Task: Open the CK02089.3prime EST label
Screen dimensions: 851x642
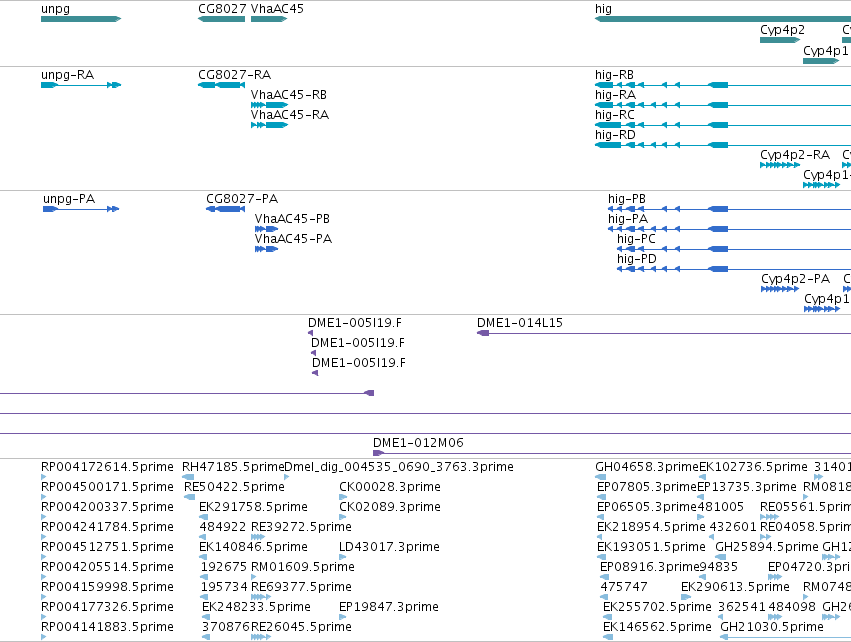Action: tap(390, 507)
